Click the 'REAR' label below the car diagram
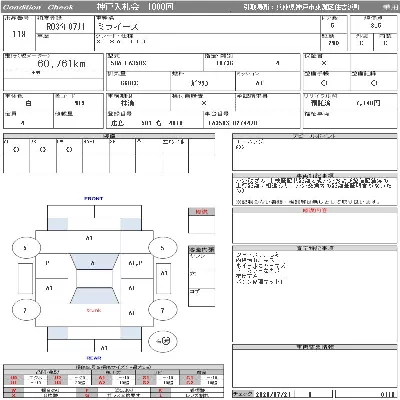 (x=94, y=358)
